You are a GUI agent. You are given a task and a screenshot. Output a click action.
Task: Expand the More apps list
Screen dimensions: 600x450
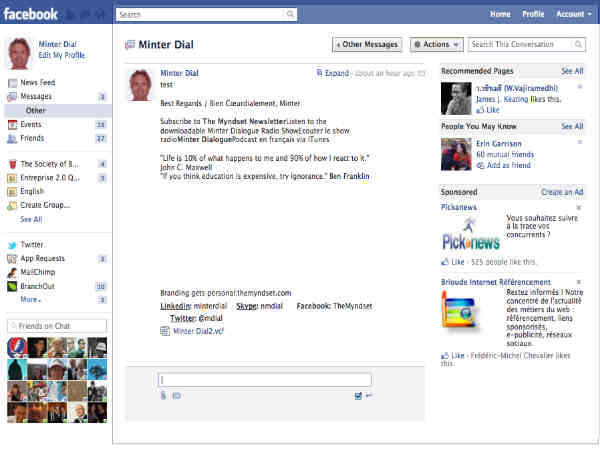pyautogui.click(x=31, y=300)
